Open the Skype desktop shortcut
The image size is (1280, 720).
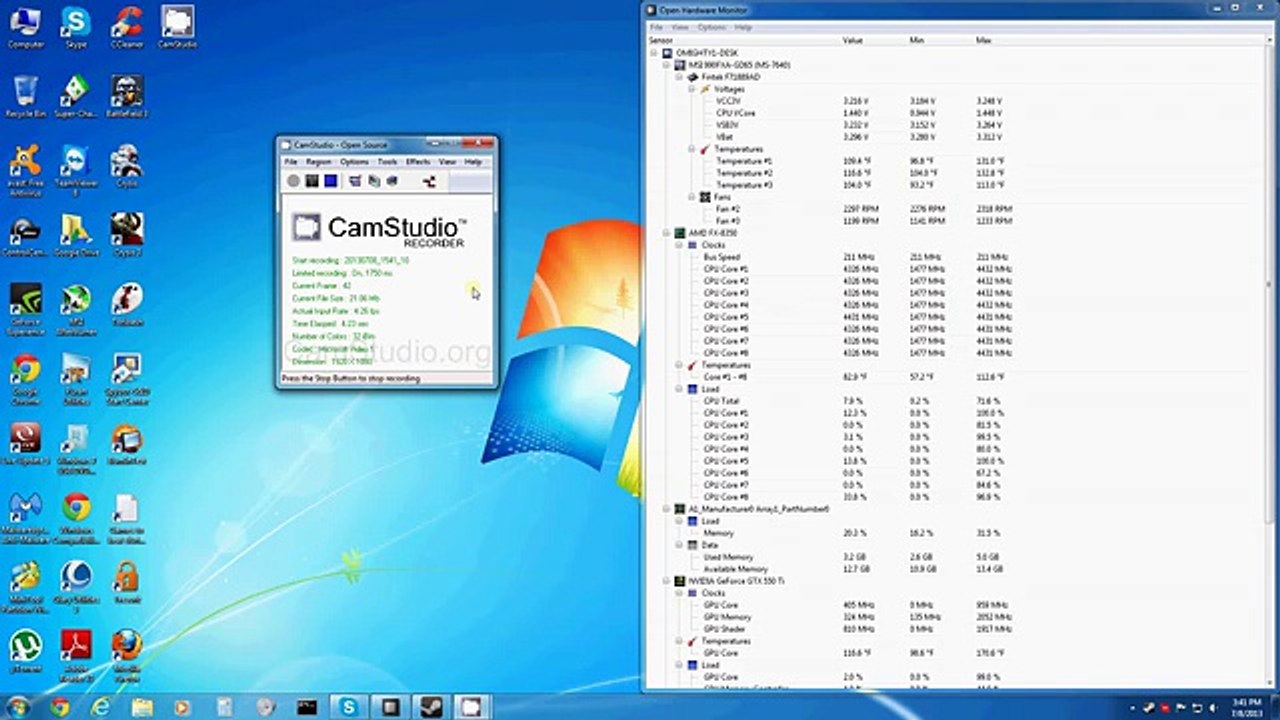click(x=75, y=27)
